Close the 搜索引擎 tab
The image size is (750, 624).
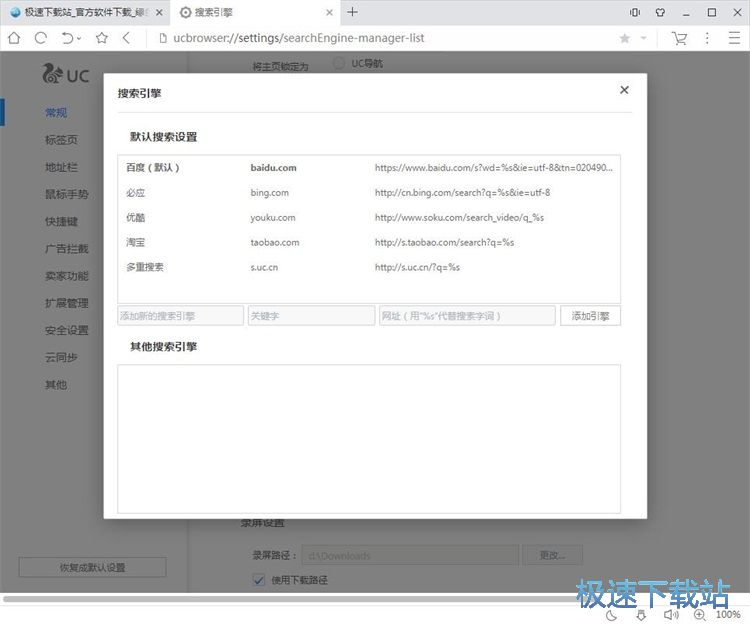tap(329, 12)
